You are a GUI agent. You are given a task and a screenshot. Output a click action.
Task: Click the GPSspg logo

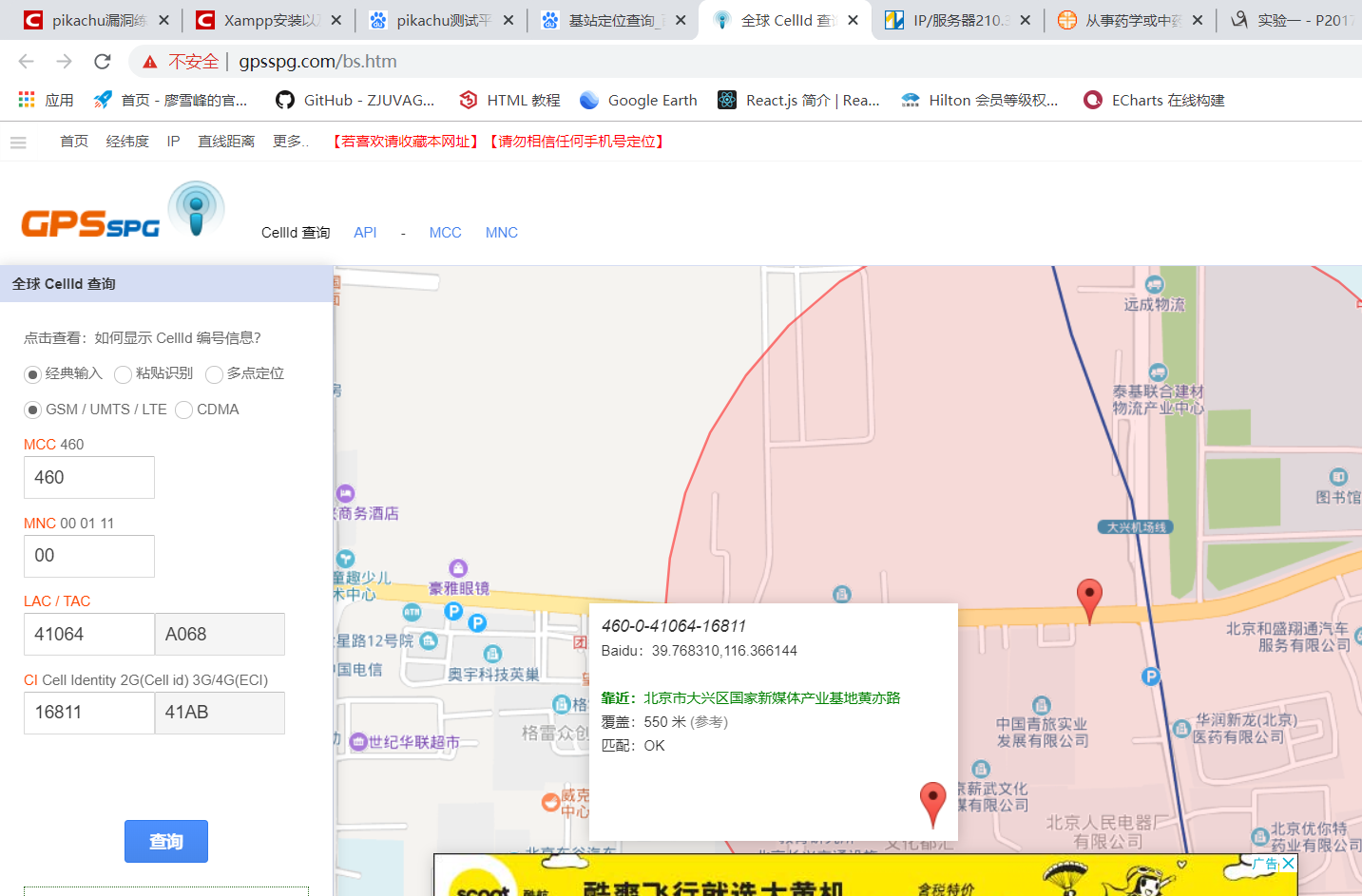point(123,210)
